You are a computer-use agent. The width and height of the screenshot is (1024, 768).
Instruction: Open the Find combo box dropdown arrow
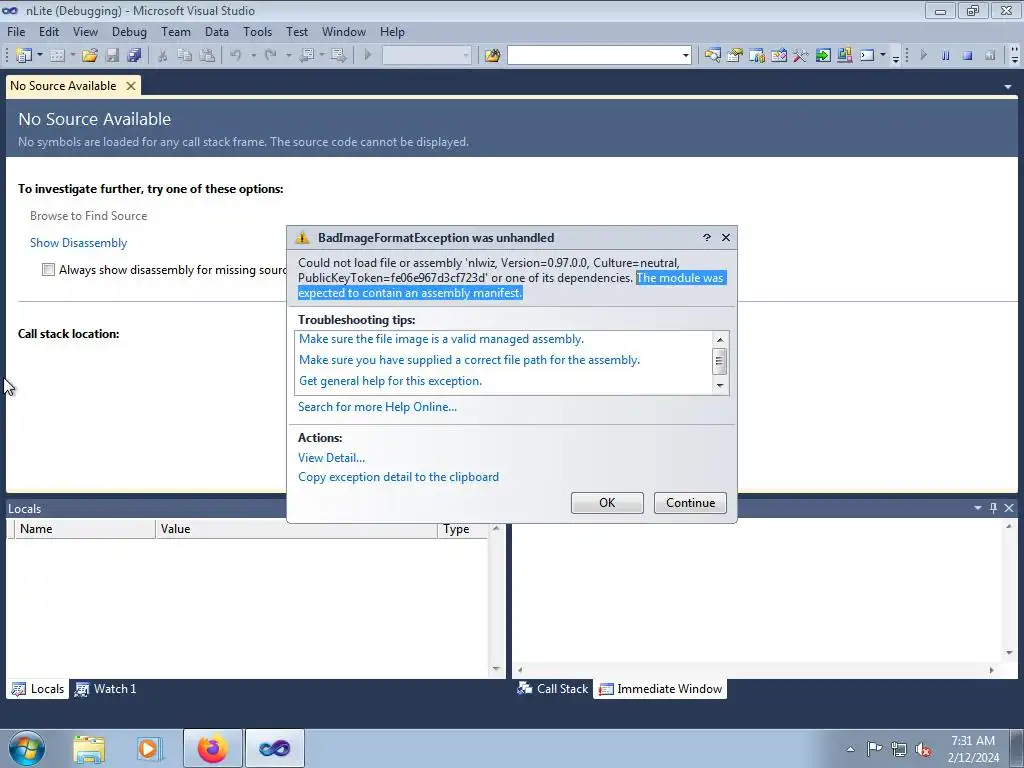(x=685, y=56)
